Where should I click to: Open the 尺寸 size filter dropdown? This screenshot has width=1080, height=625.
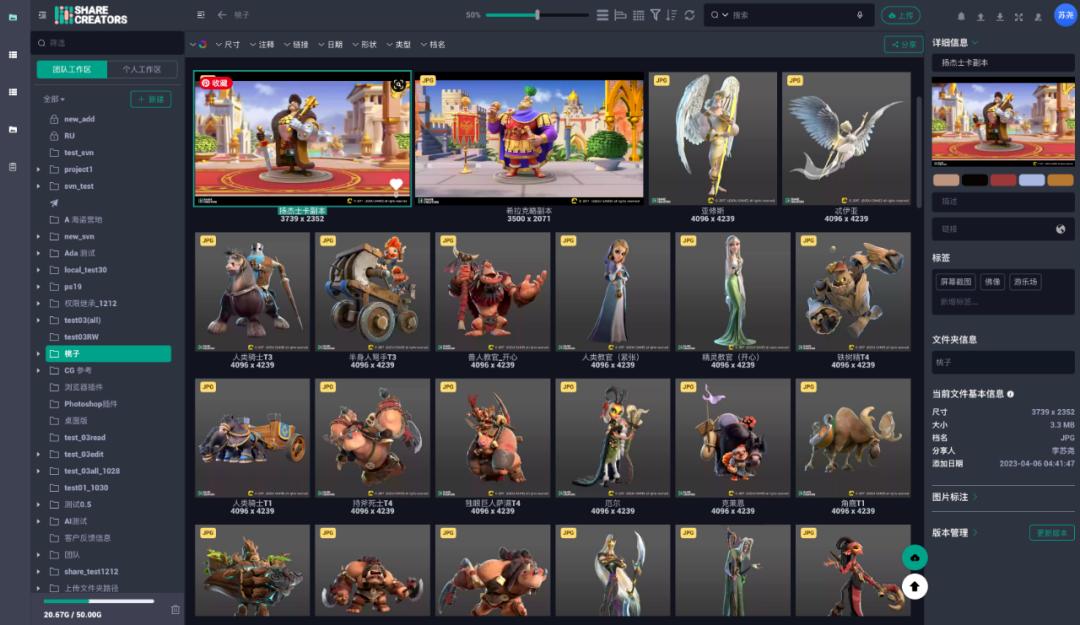pos(228,44)
